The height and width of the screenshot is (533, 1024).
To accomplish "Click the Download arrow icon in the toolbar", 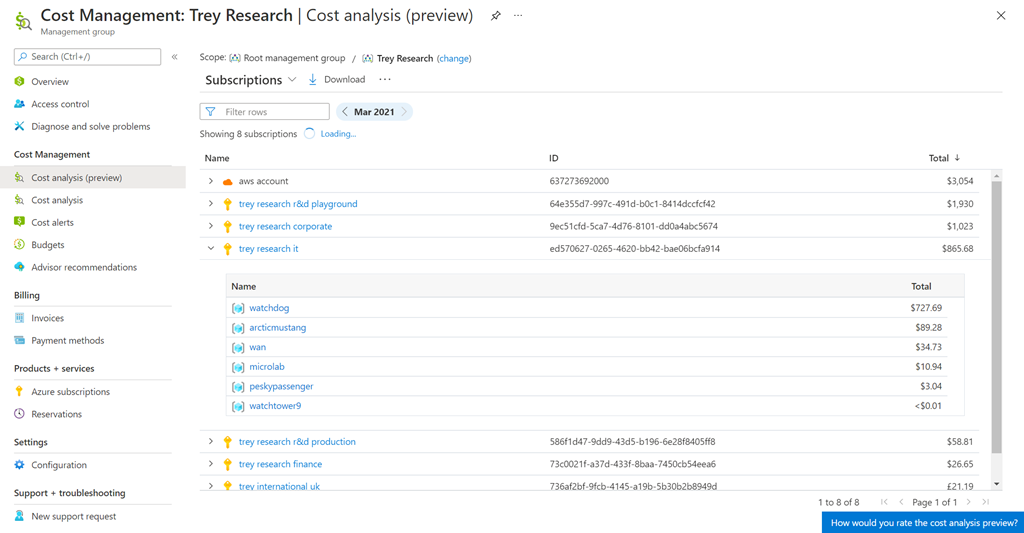I will point(313,80).
